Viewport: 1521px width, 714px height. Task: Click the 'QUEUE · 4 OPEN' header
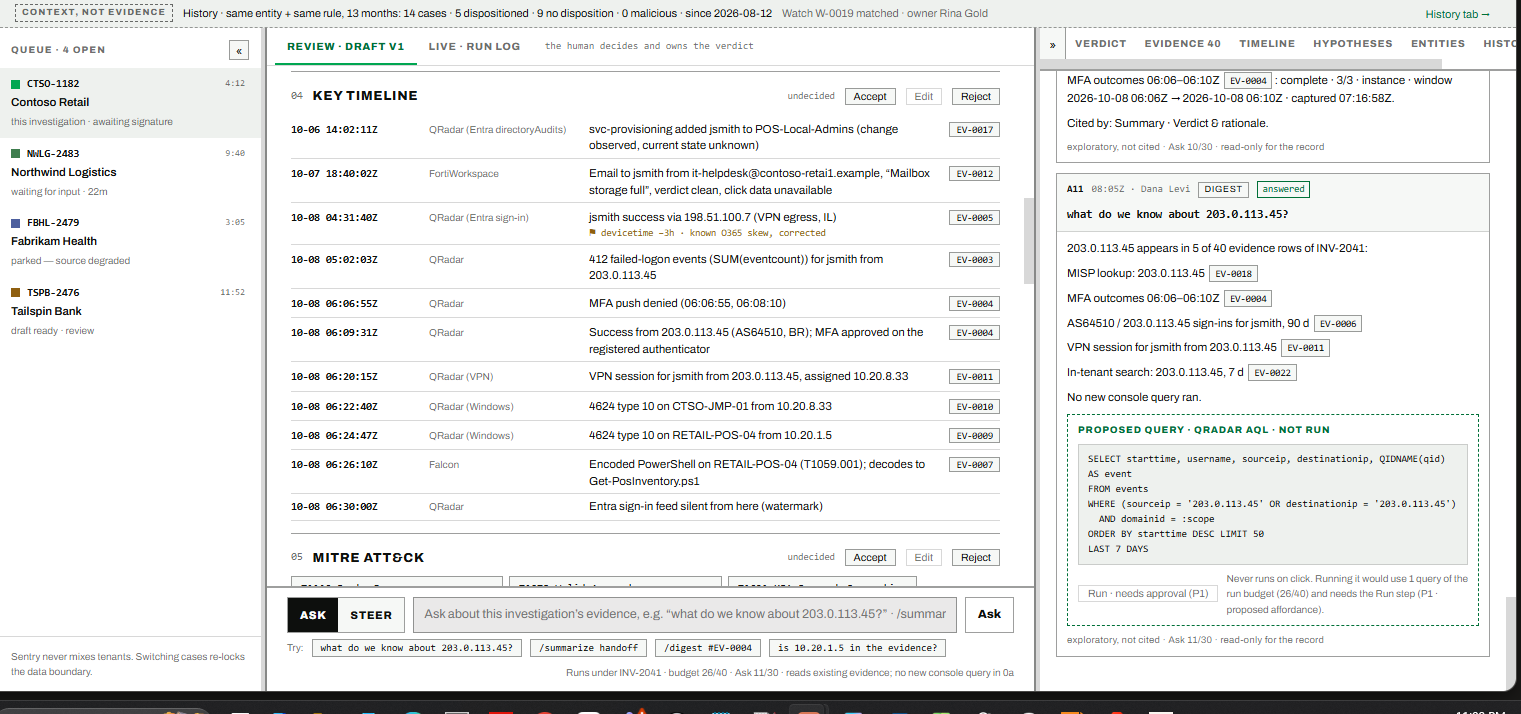(x=58, y=50)
